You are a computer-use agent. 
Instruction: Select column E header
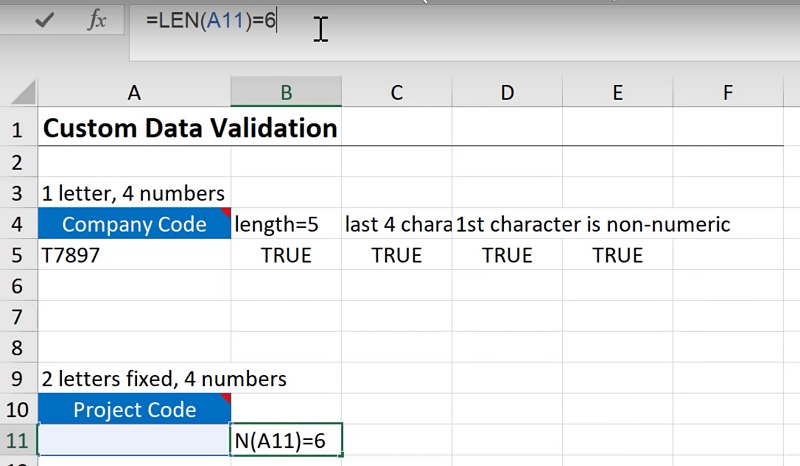tap(617, 93)
